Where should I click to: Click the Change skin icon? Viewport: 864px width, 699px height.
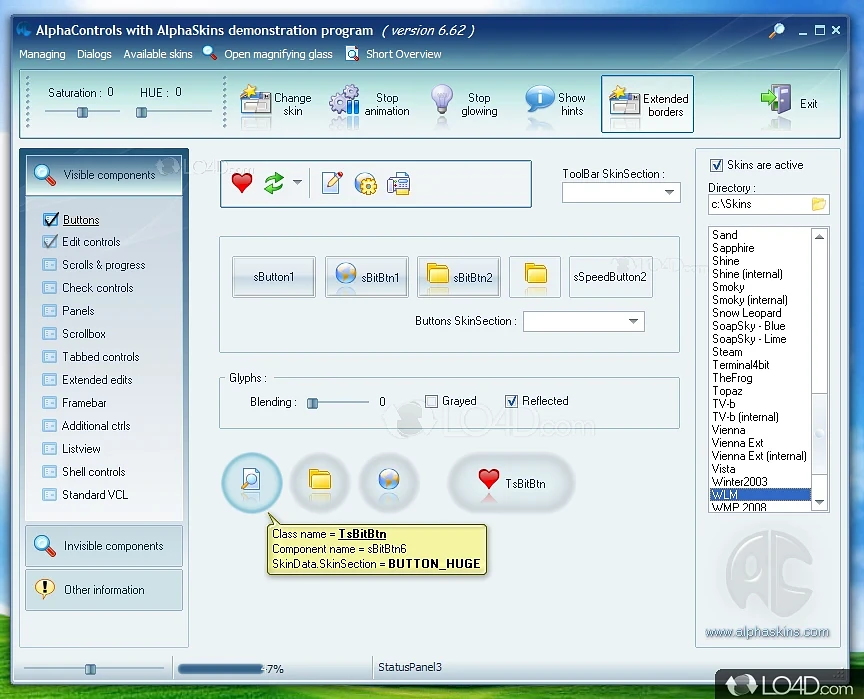(256, 101)
